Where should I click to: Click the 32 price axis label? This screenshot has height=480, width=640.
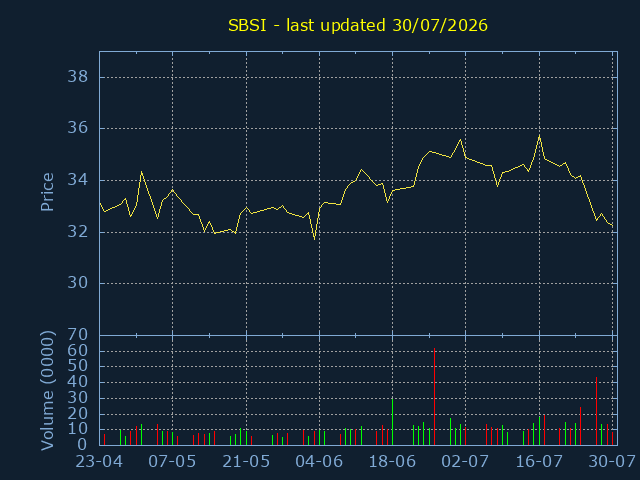[78, 232]
